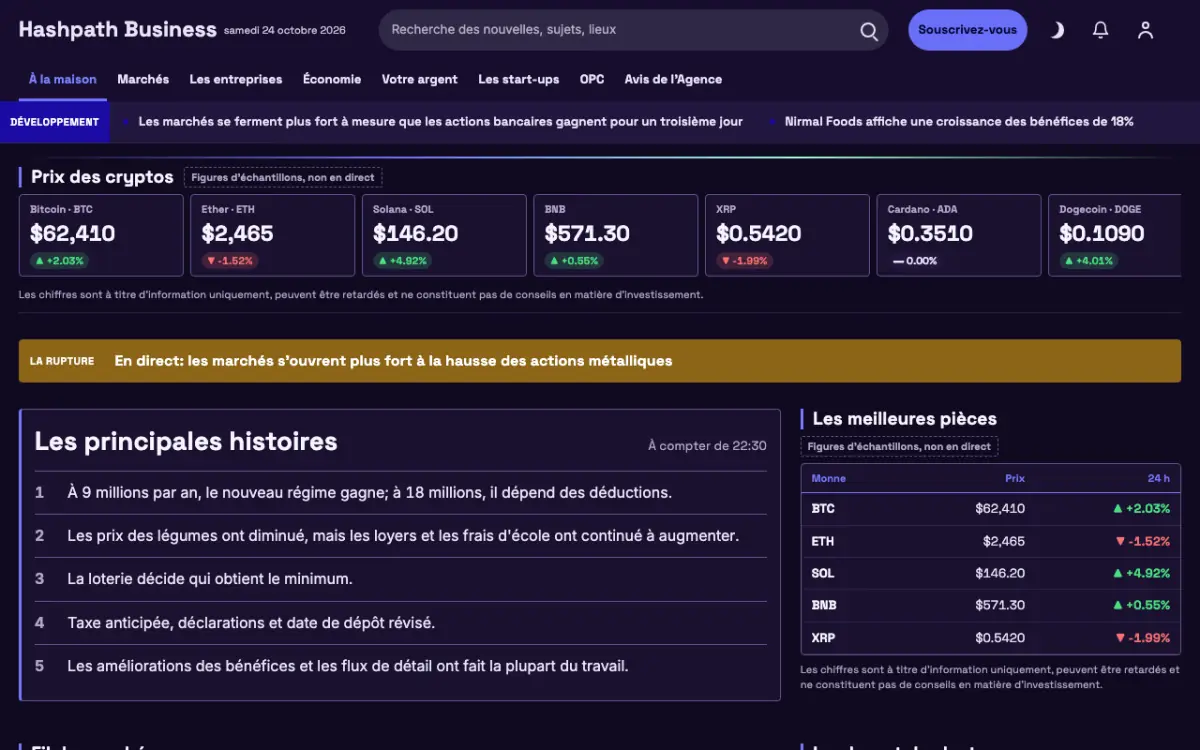Open the OPC section
Screen dimensions: 1200x750
tap(592, 80)
